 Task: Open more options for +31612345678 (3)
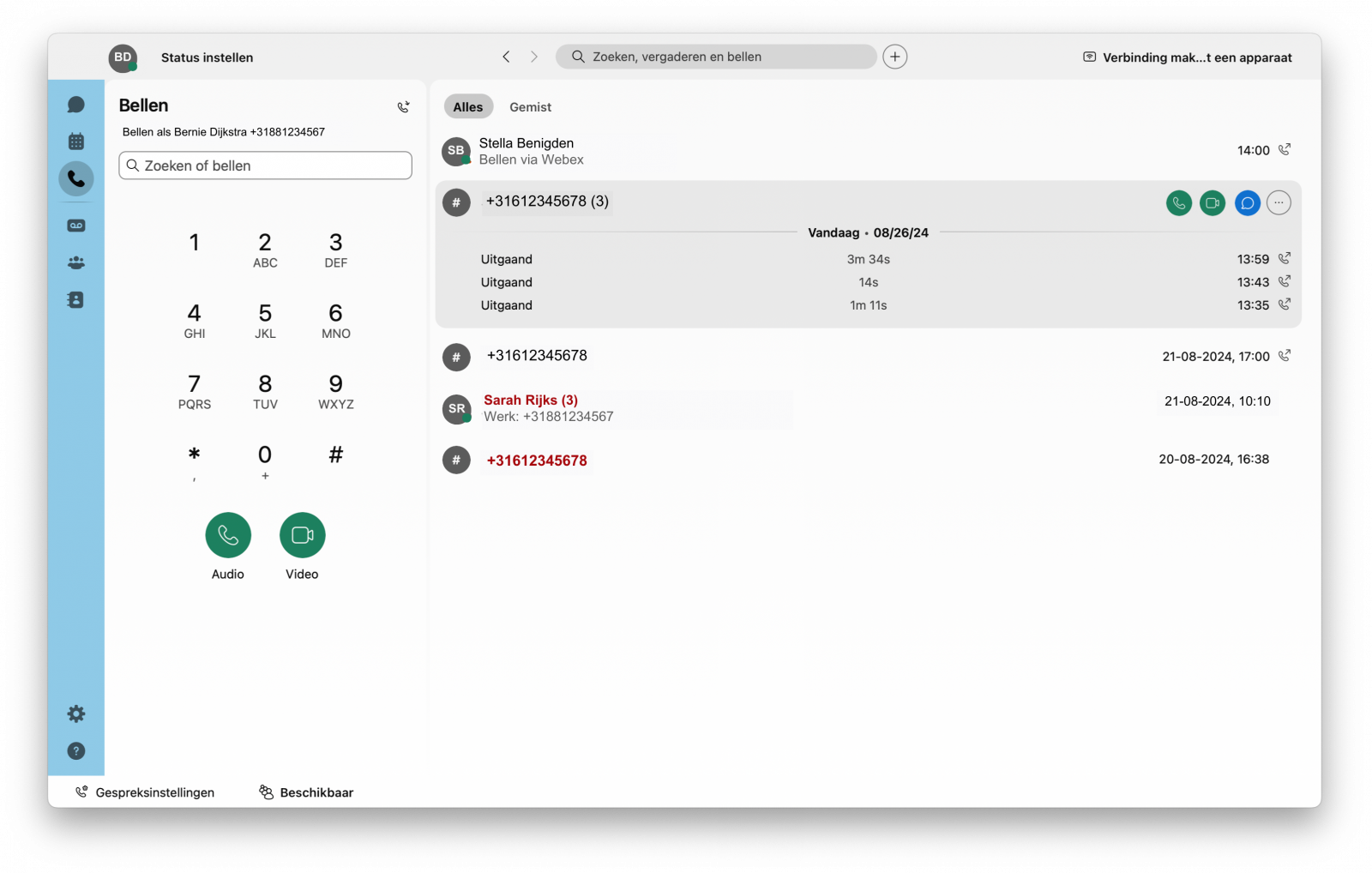1279,203
